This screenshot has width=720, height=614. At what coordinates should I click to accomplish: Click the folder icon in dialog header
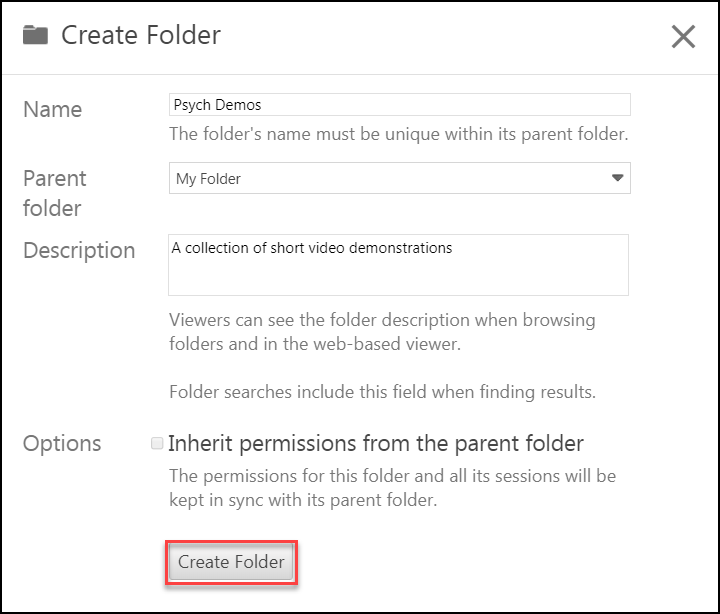(x=36, y=36)
